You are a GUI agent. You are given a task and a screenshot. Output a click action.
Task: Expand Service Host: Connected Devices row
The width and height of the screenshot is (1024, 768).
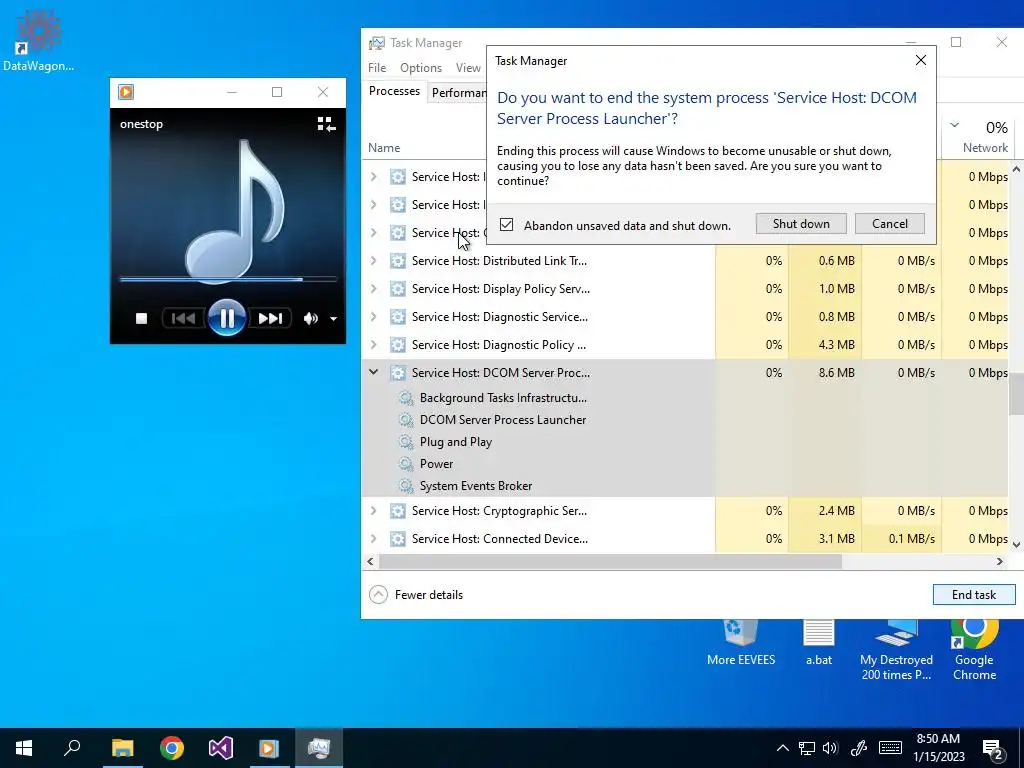(374, 539)
